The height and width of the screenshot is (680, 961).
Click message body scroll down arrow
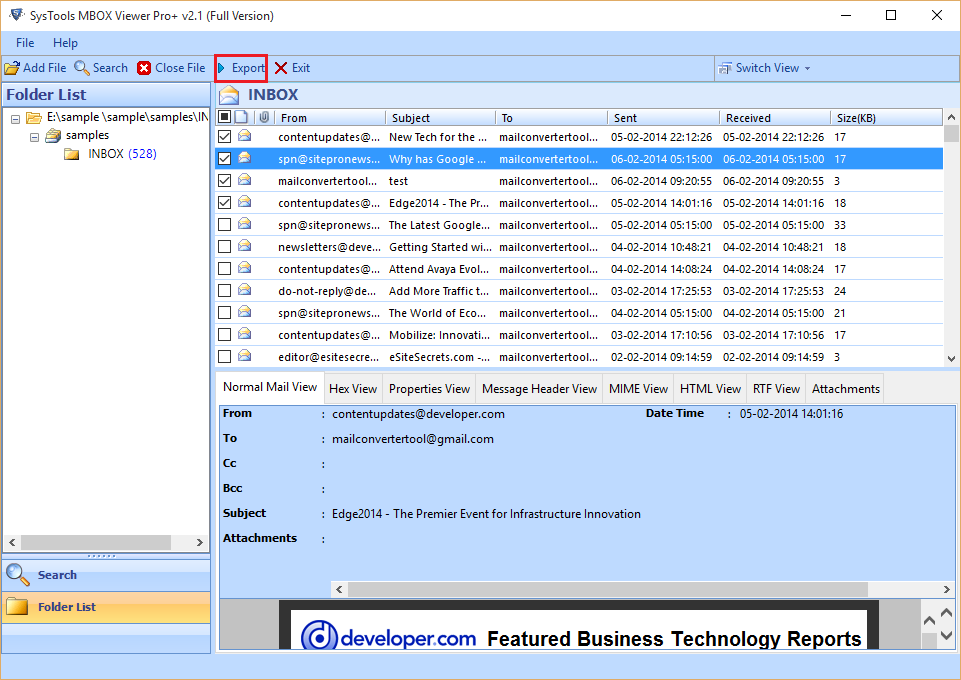pyautogui.click(x=946, y=636)
